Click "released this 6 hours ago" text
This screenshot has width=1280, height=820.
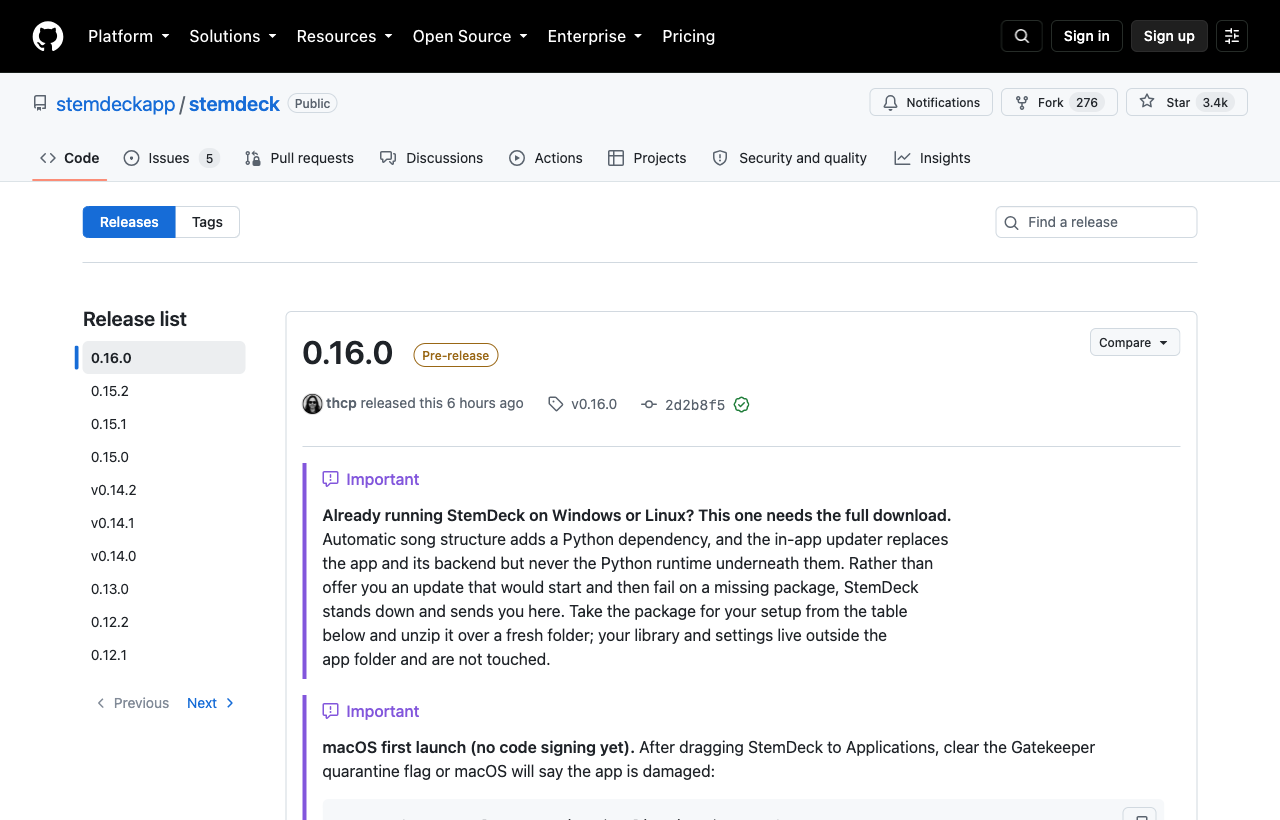coord(442,403)
